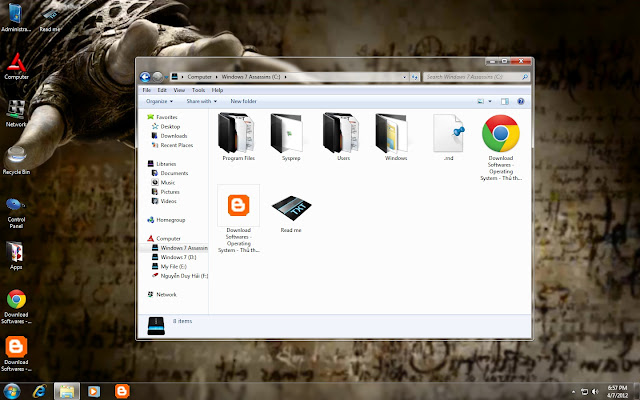Open the Edit menu
The width and height of the screenshot is (640, 400).
point(162,90)
